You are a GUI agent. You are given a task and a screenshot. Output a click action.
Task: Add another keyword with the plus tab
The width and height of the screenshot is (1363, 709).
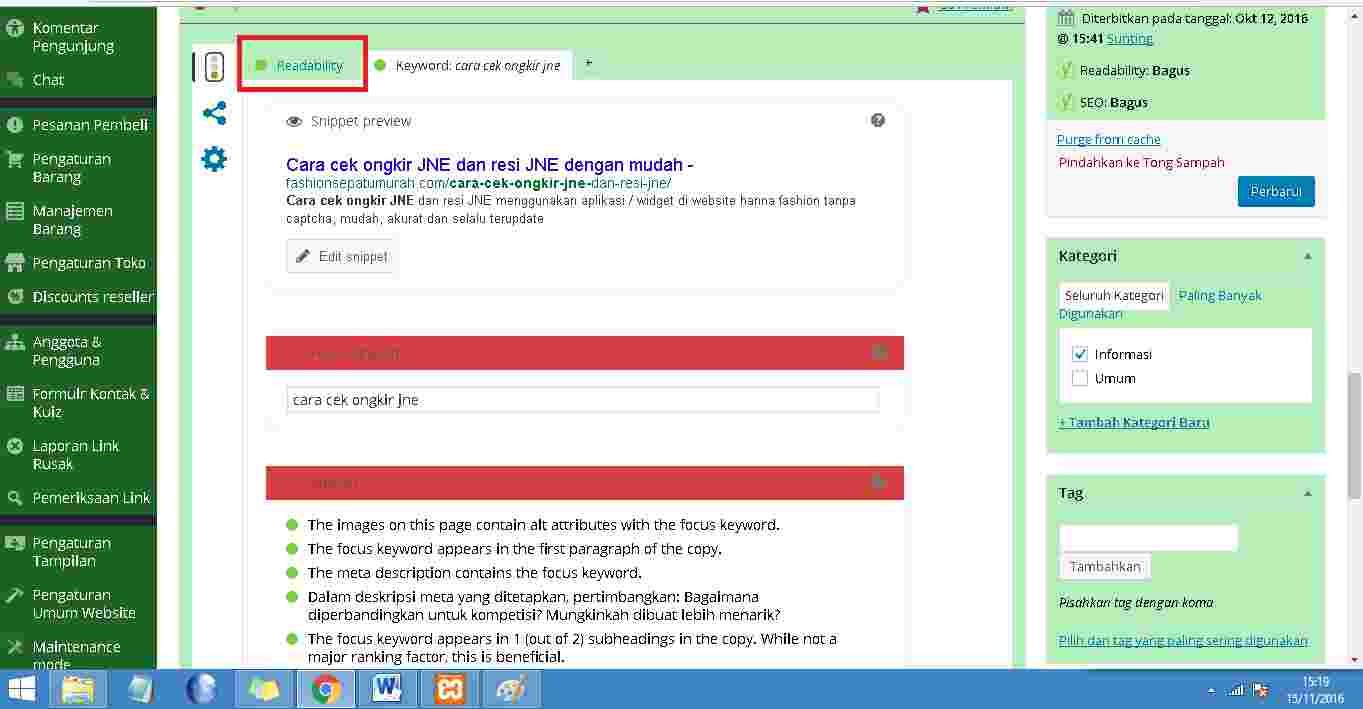(x=589, y=64)
